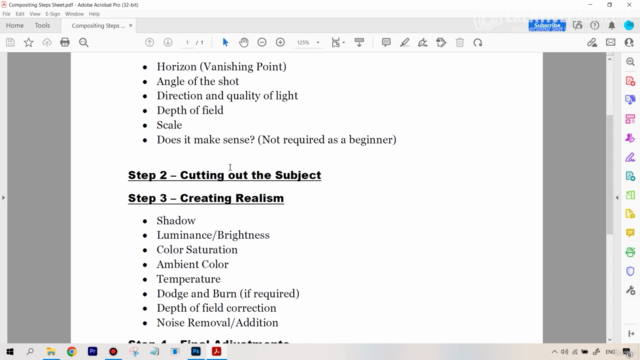Open the Fill & Sign tool in right pane
Viewport: 640px width, 360px height.
(x=630, y=157)
